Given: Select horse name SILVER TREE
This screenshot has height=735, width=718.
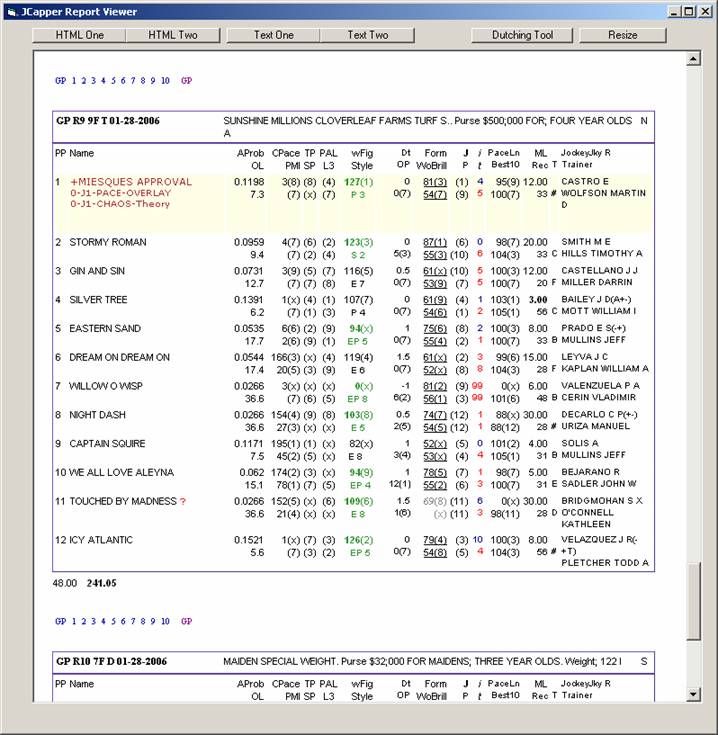Looking at the screenshot, I should point(98,300).
